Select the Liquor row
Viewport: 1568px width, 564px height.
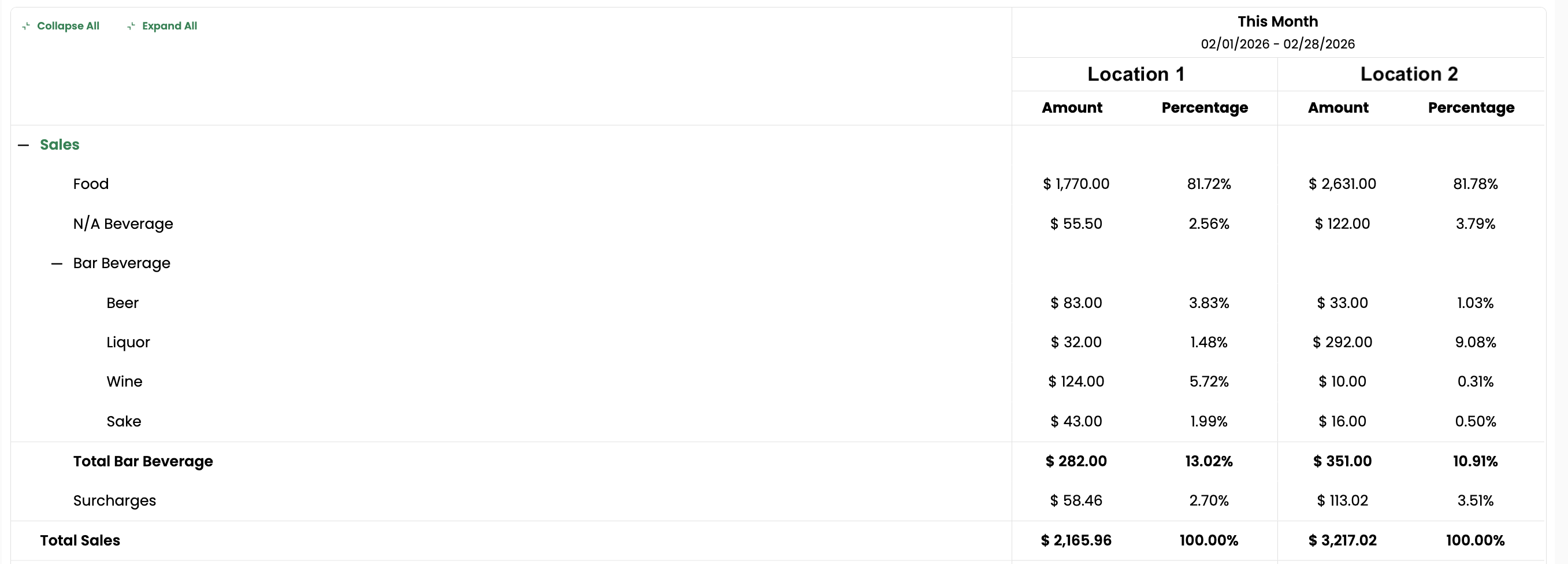click(128, 342)
